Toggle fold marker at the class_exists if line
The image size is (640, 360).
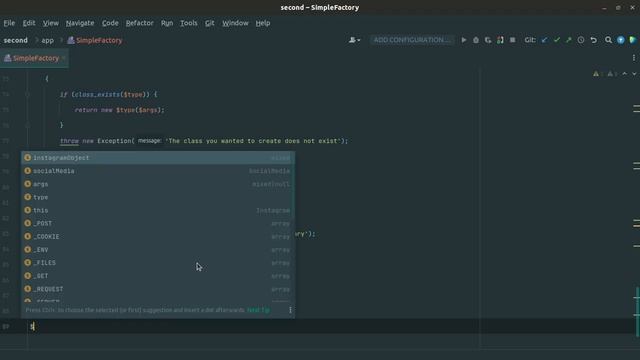[27, 94]
